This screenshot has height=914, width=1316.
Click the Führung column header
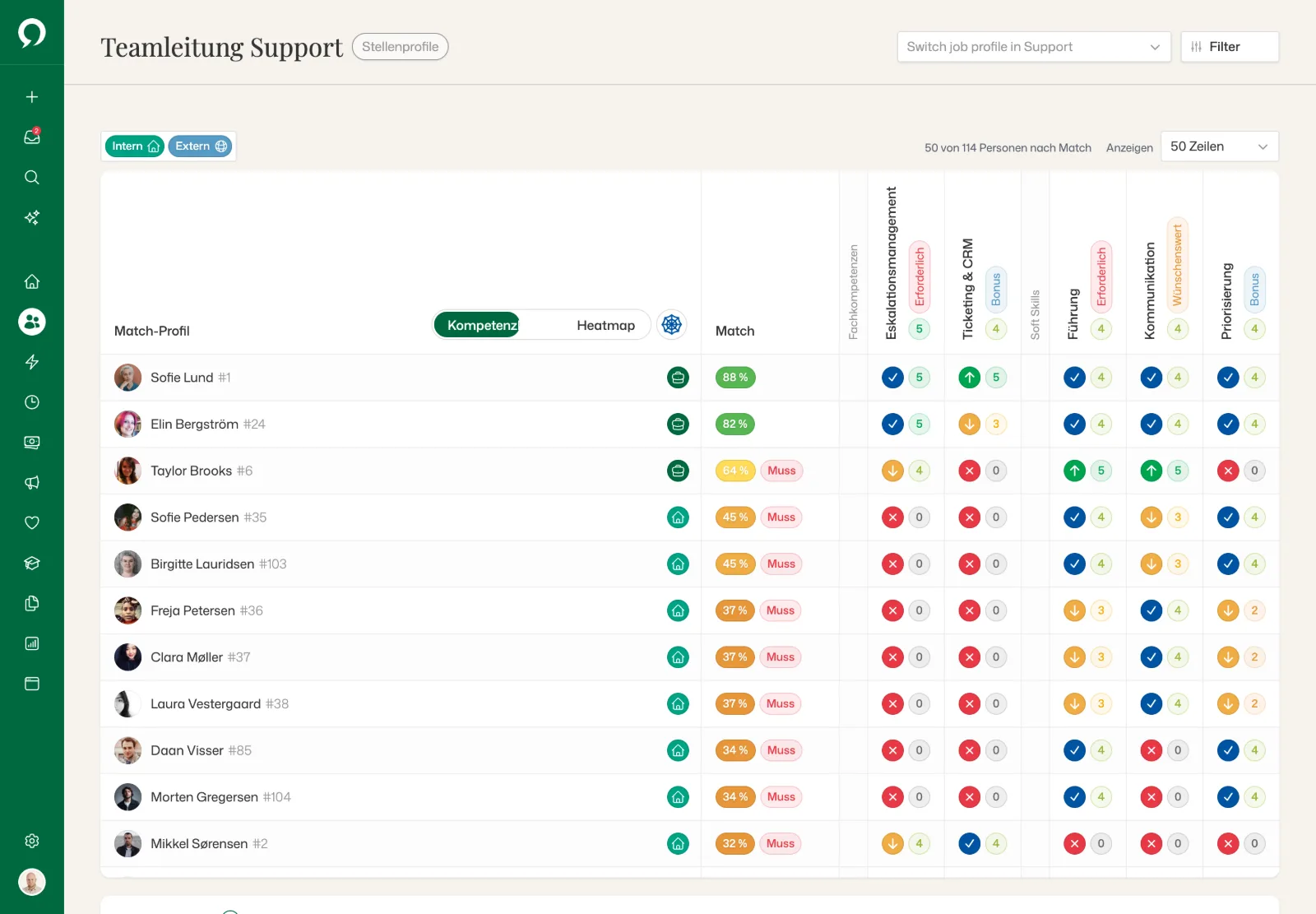point(1073,313)
